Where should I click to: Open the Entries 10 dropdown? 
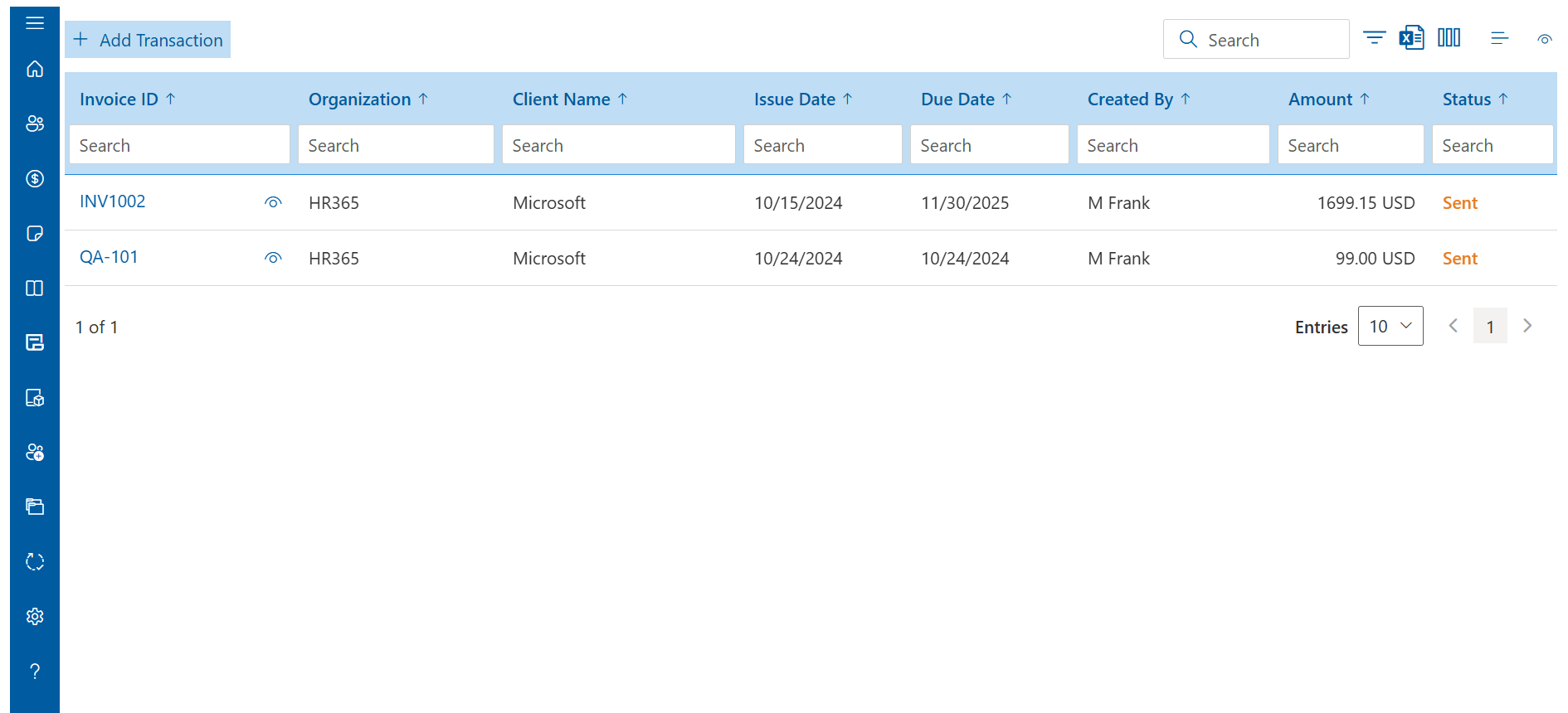pos(1390,327)
